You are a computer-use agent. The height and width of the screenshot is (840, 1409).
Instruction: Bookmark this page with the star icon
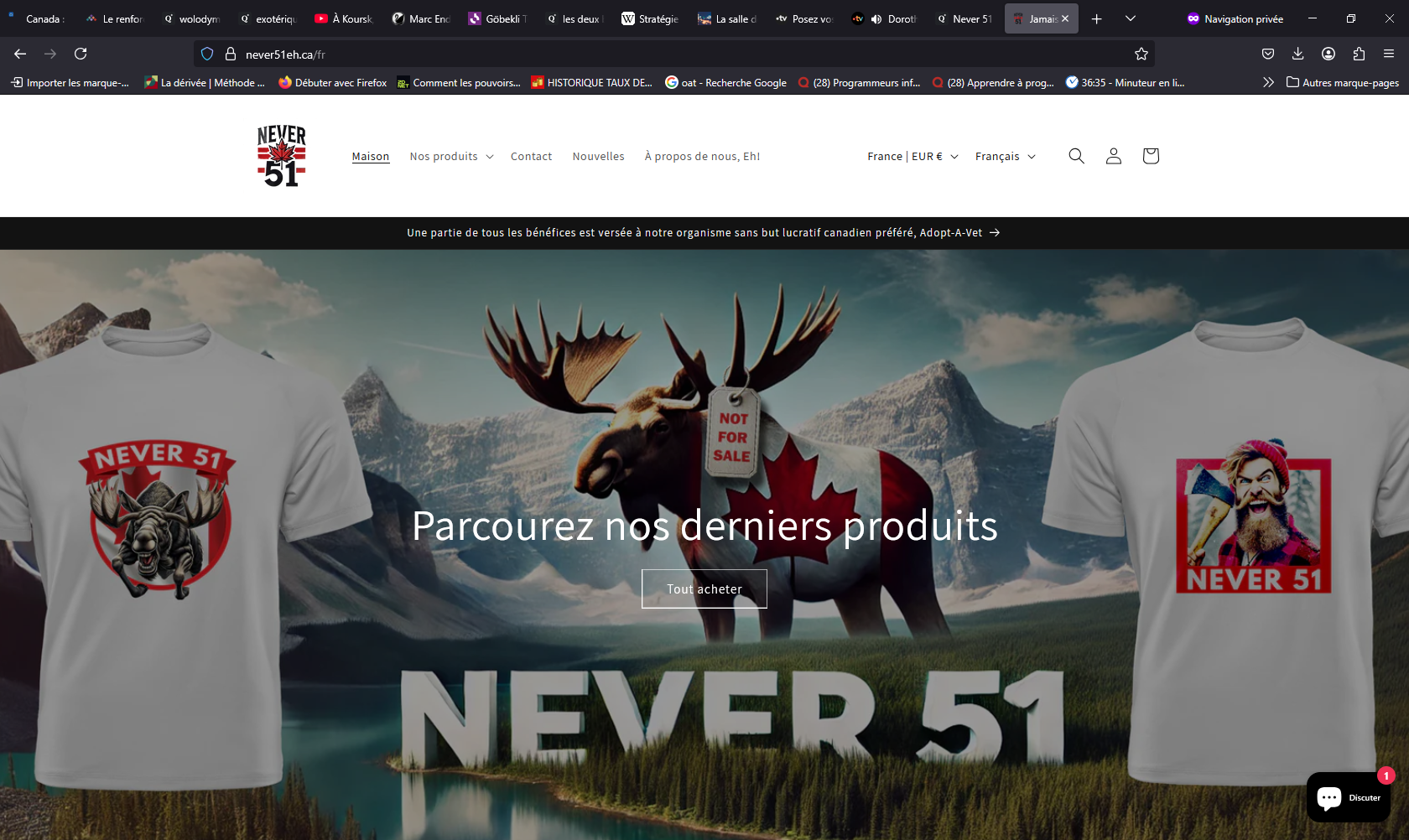click(1141, 54)
